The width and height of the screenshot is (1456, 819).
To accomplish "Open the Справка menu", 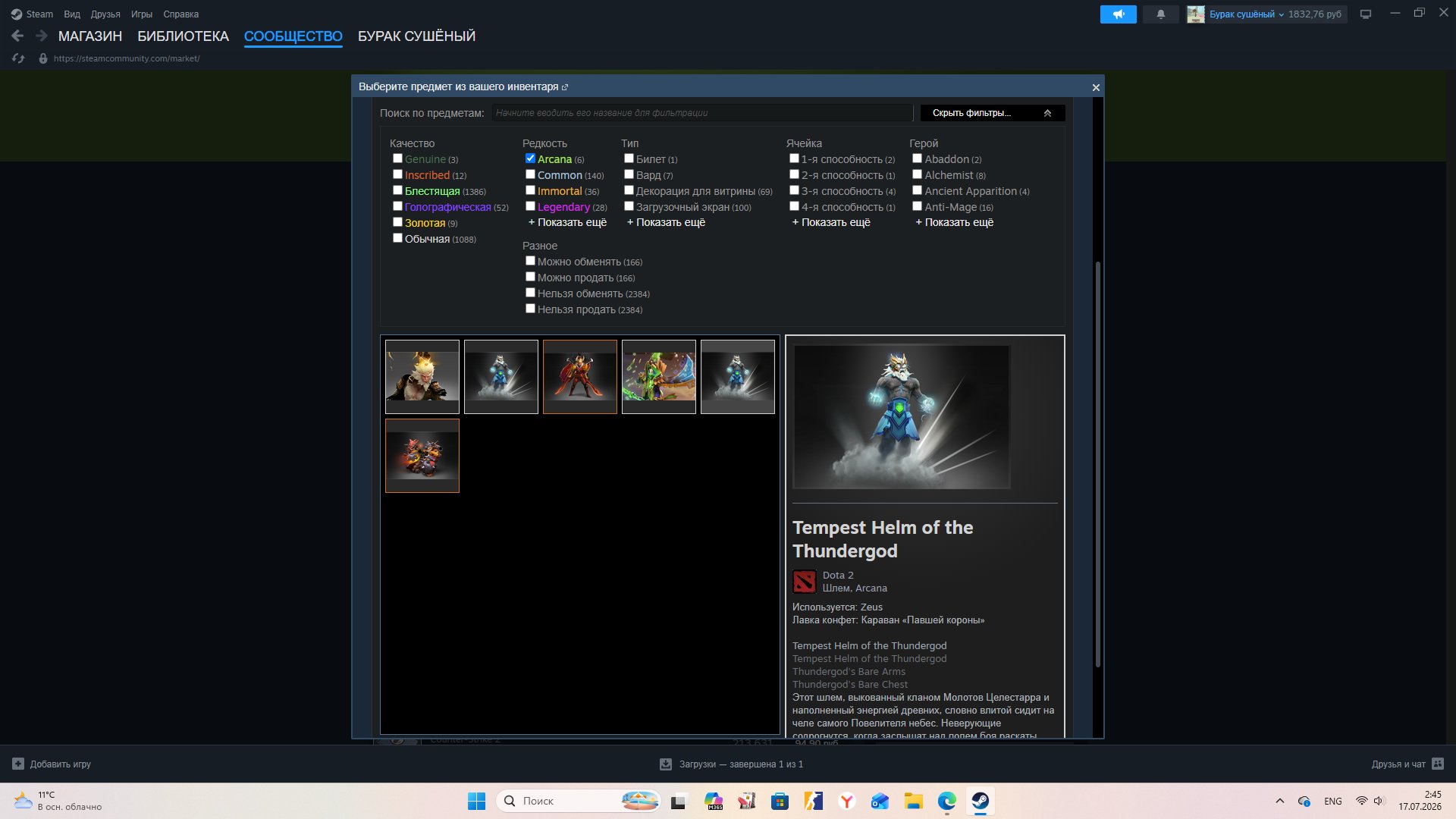I will (181, 14).
